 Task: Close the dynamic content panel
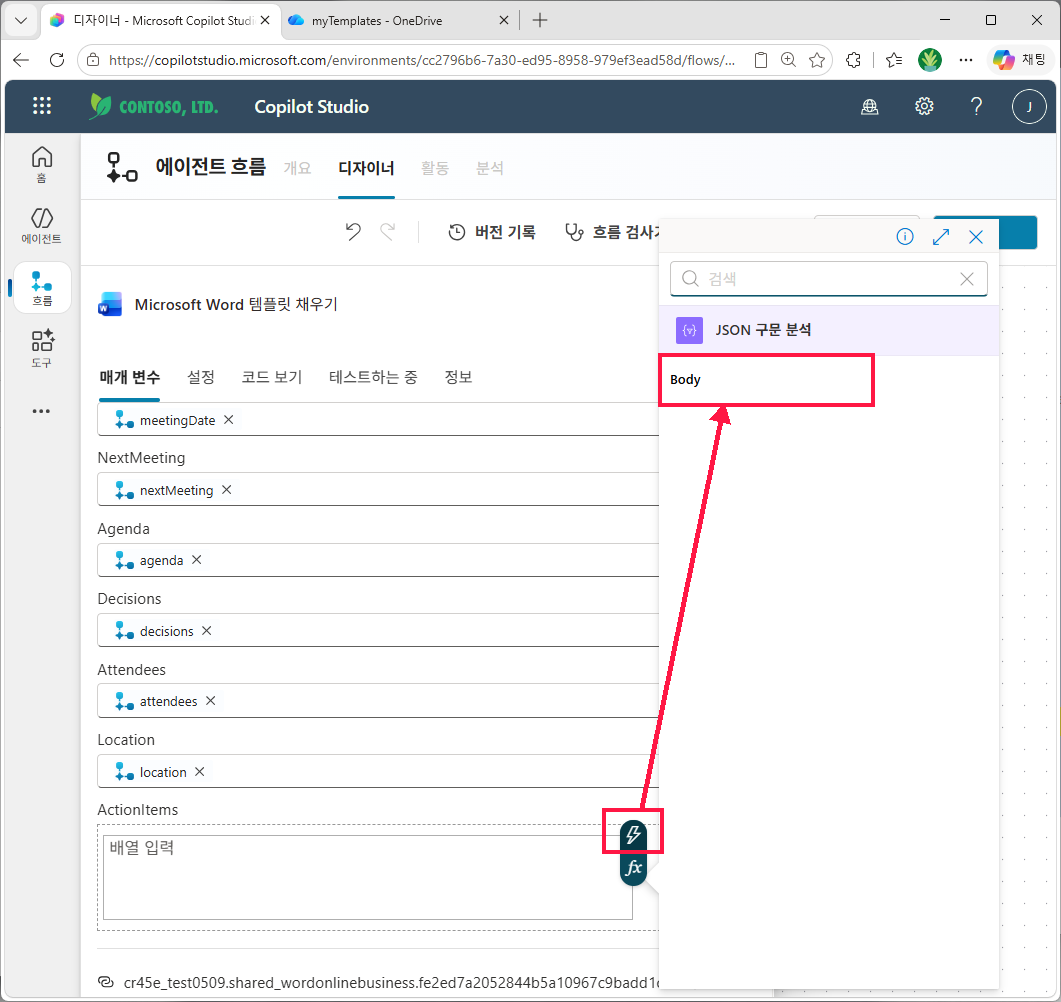[x=976, y=236]
